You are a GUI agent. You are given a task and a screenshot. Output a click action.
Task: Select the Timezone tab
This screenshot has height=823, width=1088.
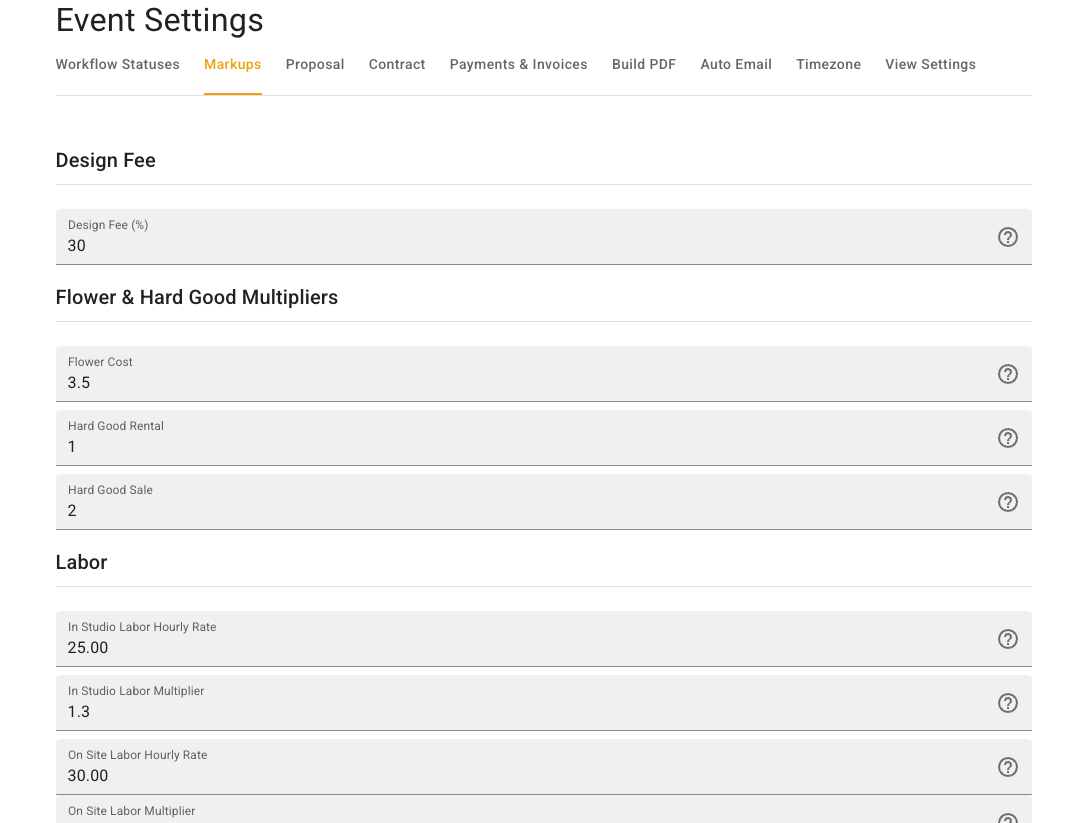[828, 65]
